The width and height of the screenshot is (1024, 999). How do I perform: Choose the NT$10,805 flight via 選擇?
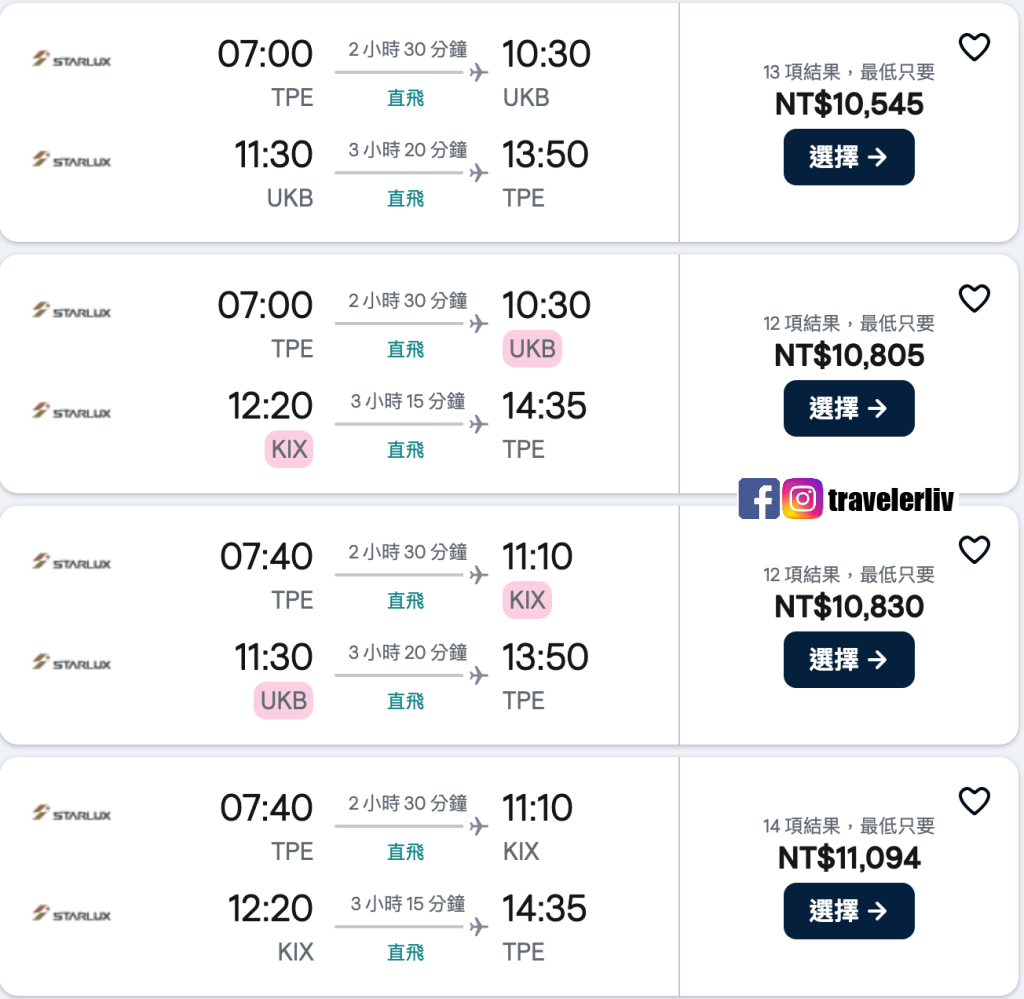click(x=848, y=408)
